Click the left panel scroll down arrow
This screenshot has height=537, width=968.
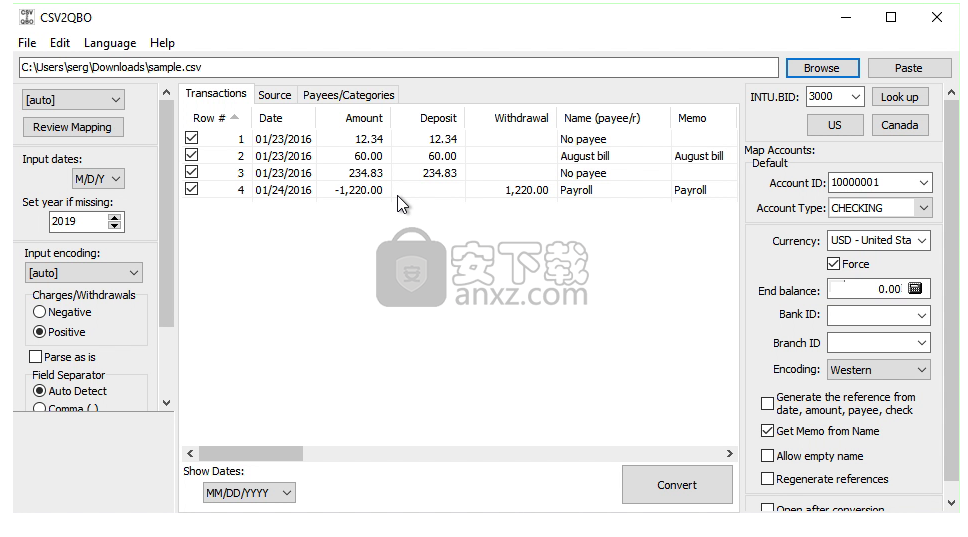click(166, 402)
